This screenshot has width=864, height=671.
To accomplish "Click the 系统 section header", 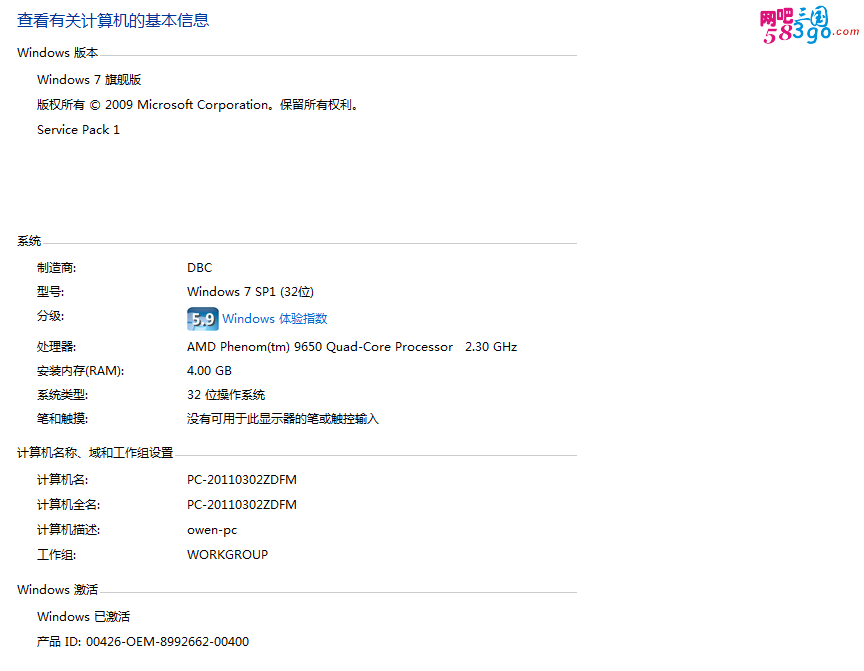I will pyautogui.click(x=29, y=241).
